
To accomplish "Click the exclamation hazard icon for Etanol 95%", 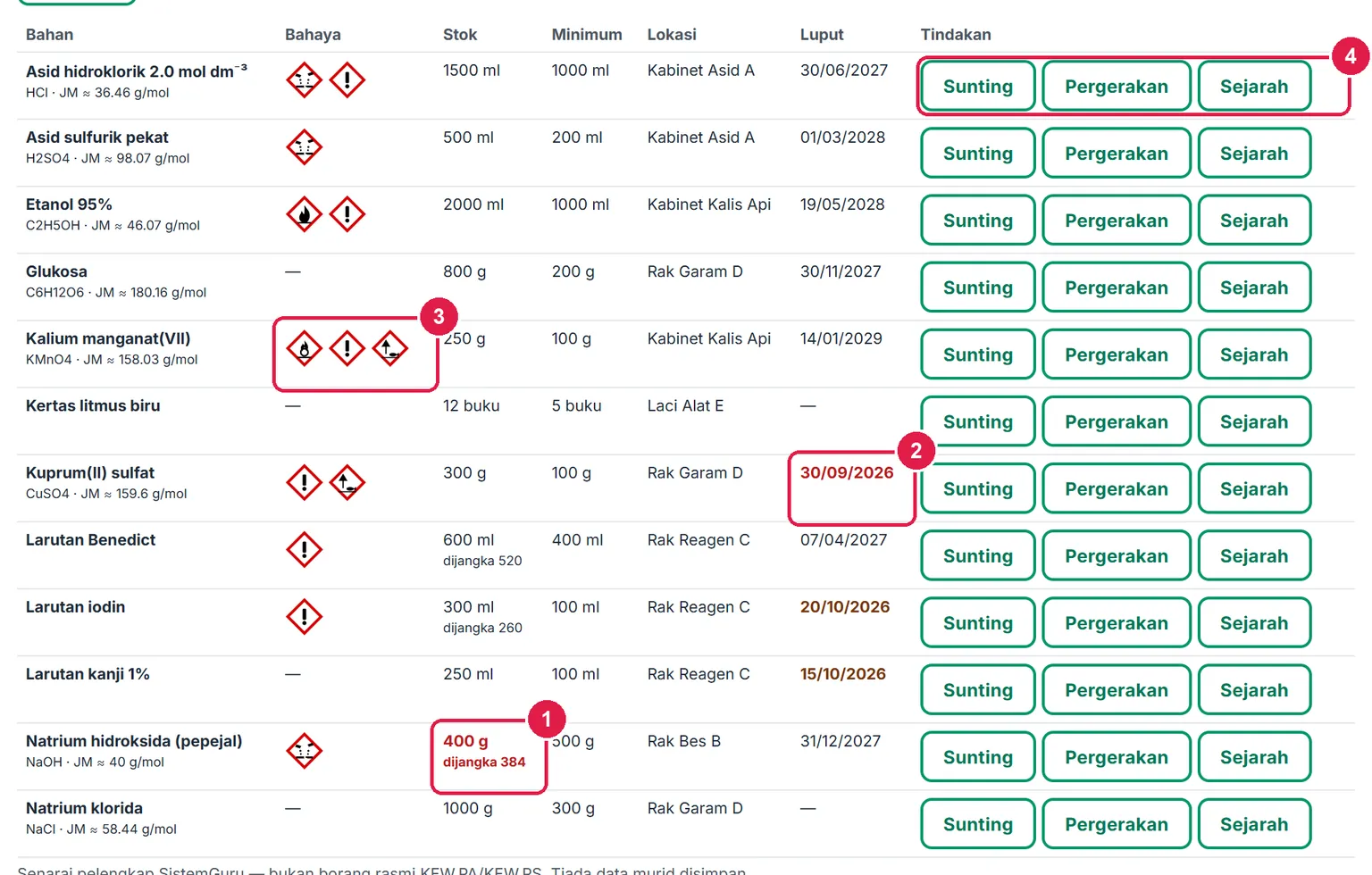I will tap(347, 214).
